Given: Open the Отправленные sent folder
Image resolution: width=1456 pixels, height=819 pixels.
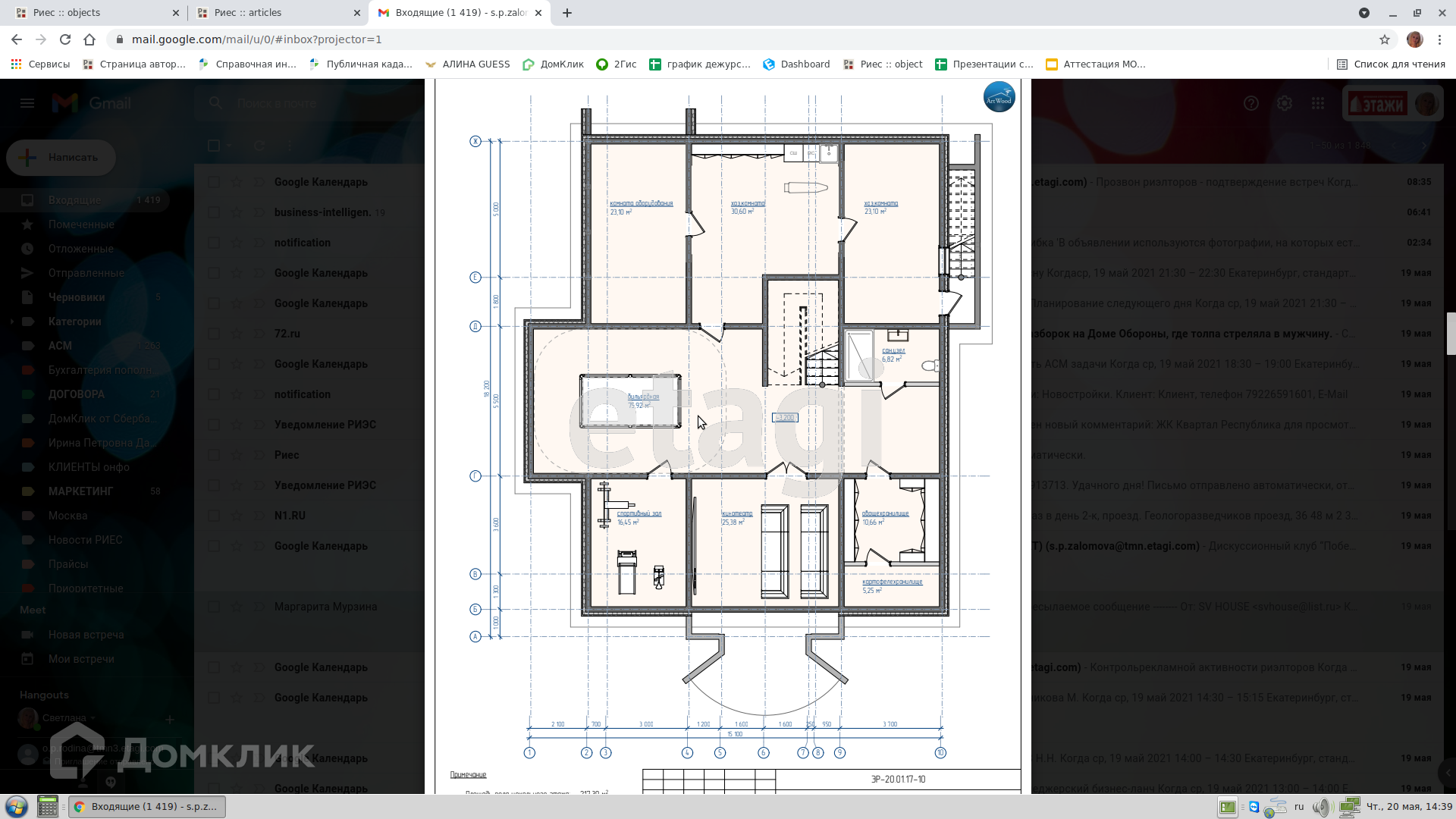Looking at the screenshot, I should [x=85, y=273].
